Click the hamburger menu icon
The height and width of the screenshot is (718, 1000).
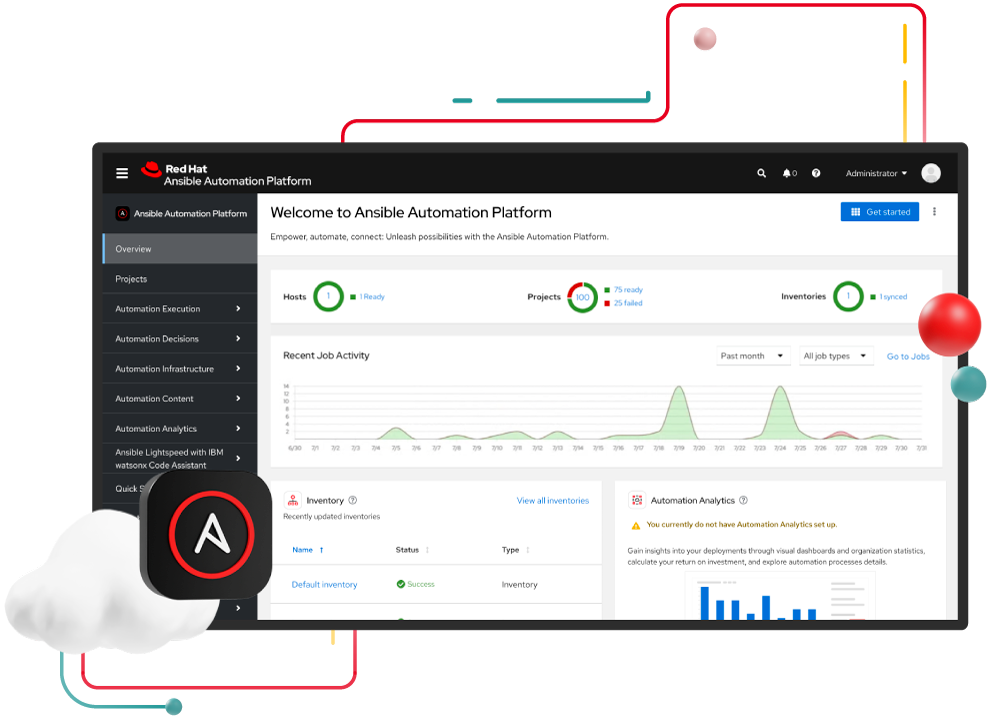point(121,173)
